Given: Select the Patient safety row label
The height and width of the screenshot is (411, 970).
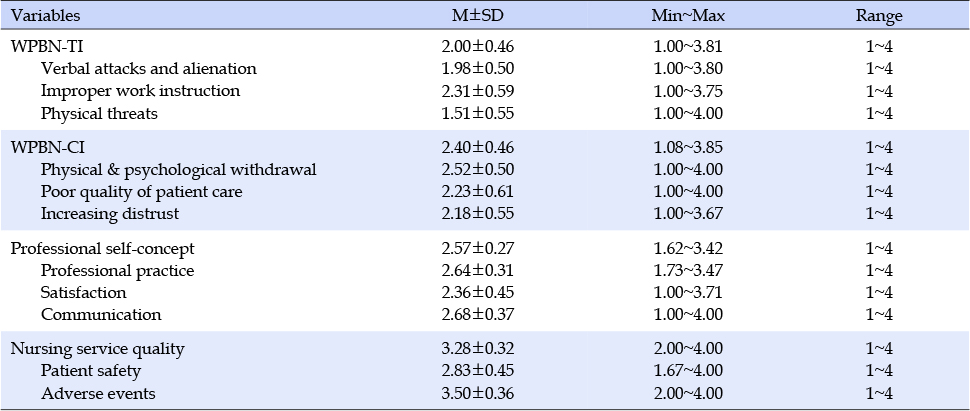Looking at the screenshot, I should tap(91, 371).
